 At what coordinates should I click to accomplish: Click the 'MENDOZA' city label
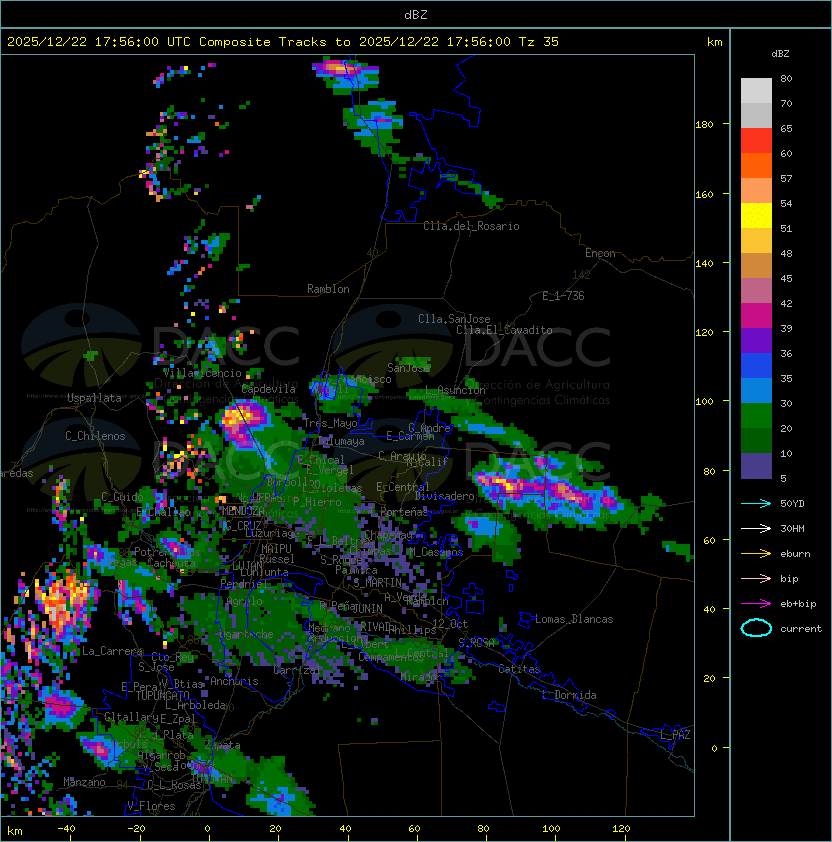243,511
